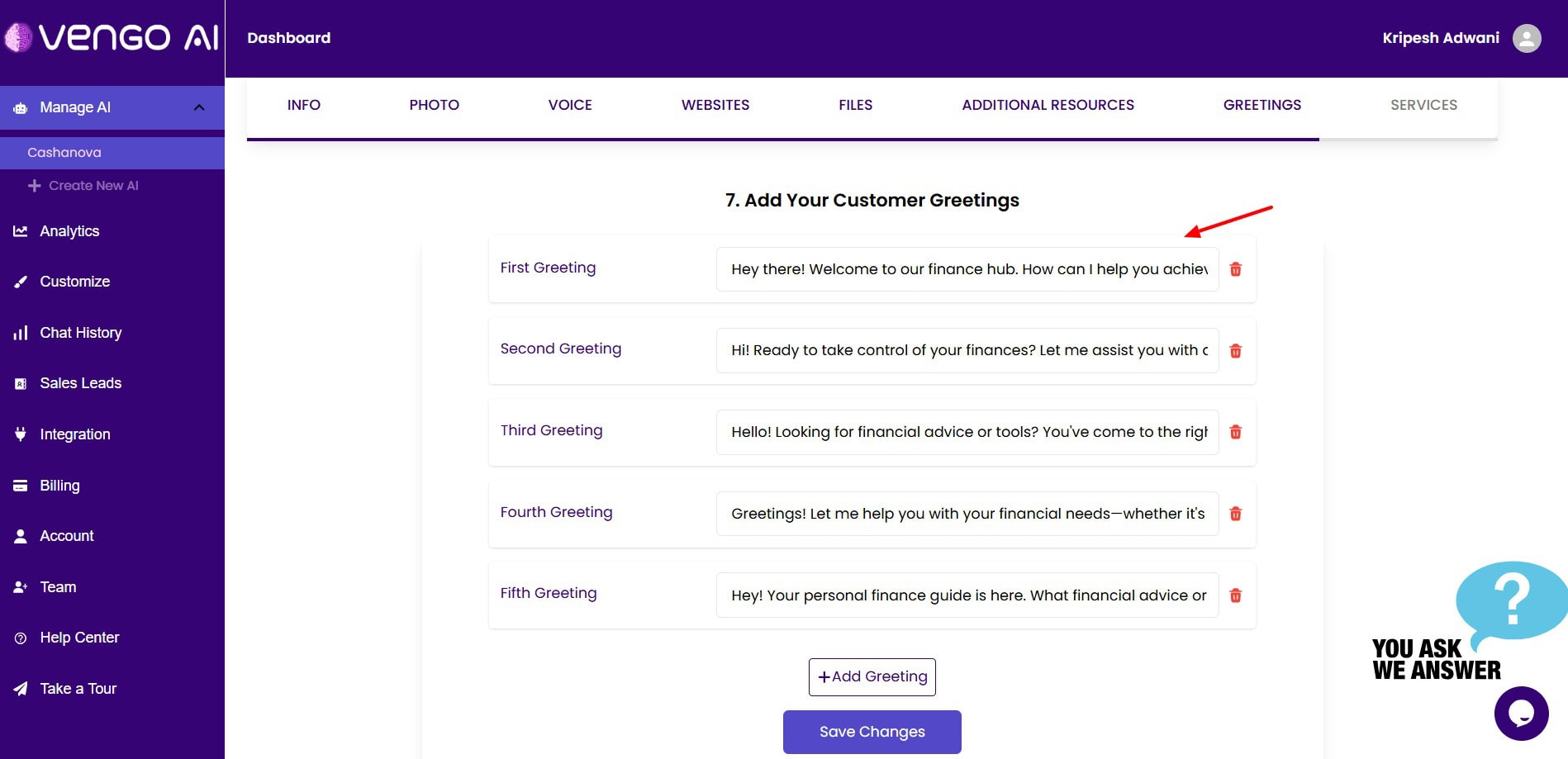Screen dimensions: 1568x759
Task: Click trash icon beside Third Greeting
Action: click(1235, 432)
